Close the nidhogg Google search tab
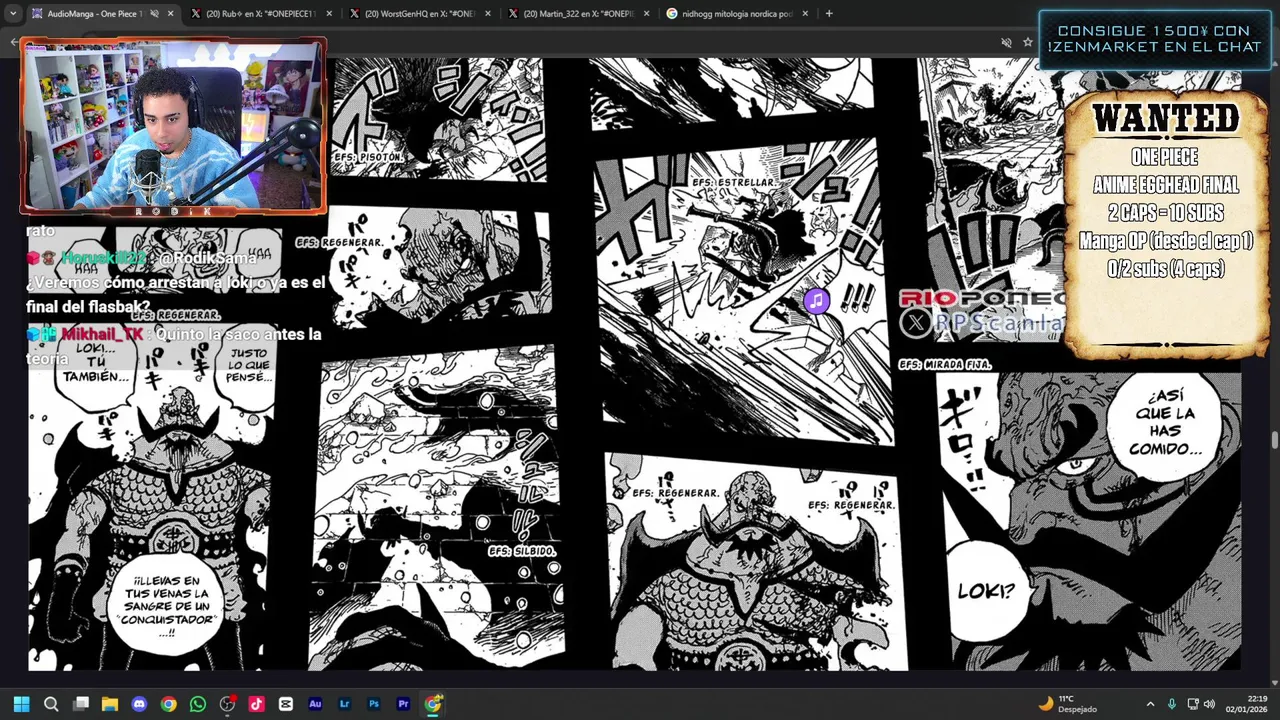This screenshot has width=1280, height=720. [x=805, y=14]
